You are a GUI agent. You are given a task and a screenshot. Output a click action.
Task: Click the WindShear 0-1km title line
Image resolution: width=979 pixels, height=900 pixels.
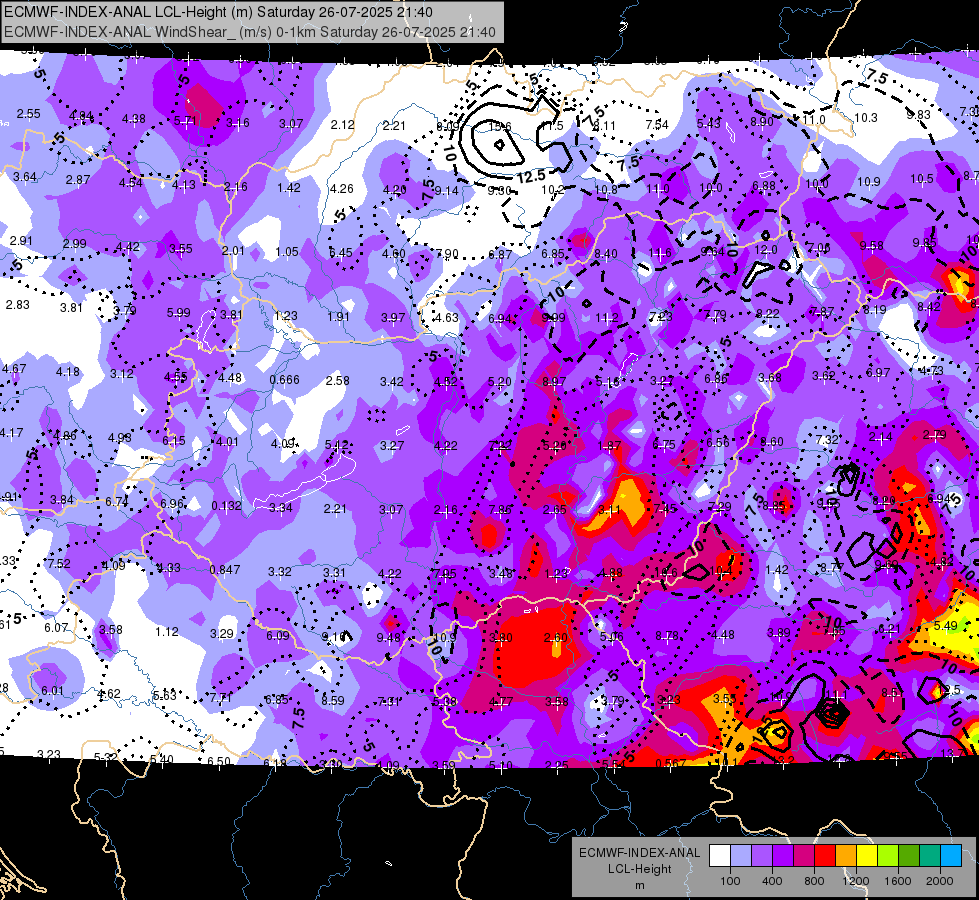click(x=250, y=32)
